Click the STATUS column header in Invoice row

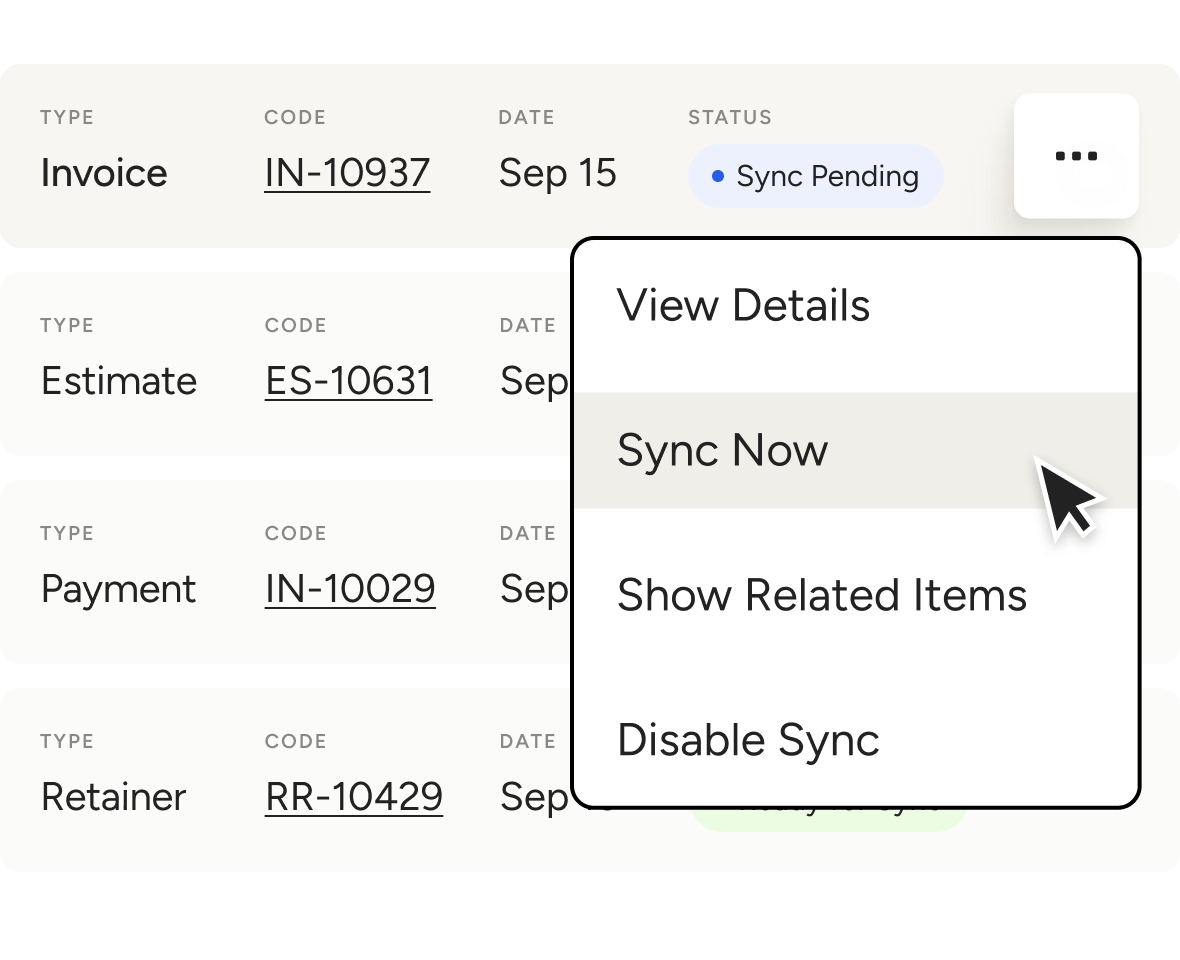(729, 117)
